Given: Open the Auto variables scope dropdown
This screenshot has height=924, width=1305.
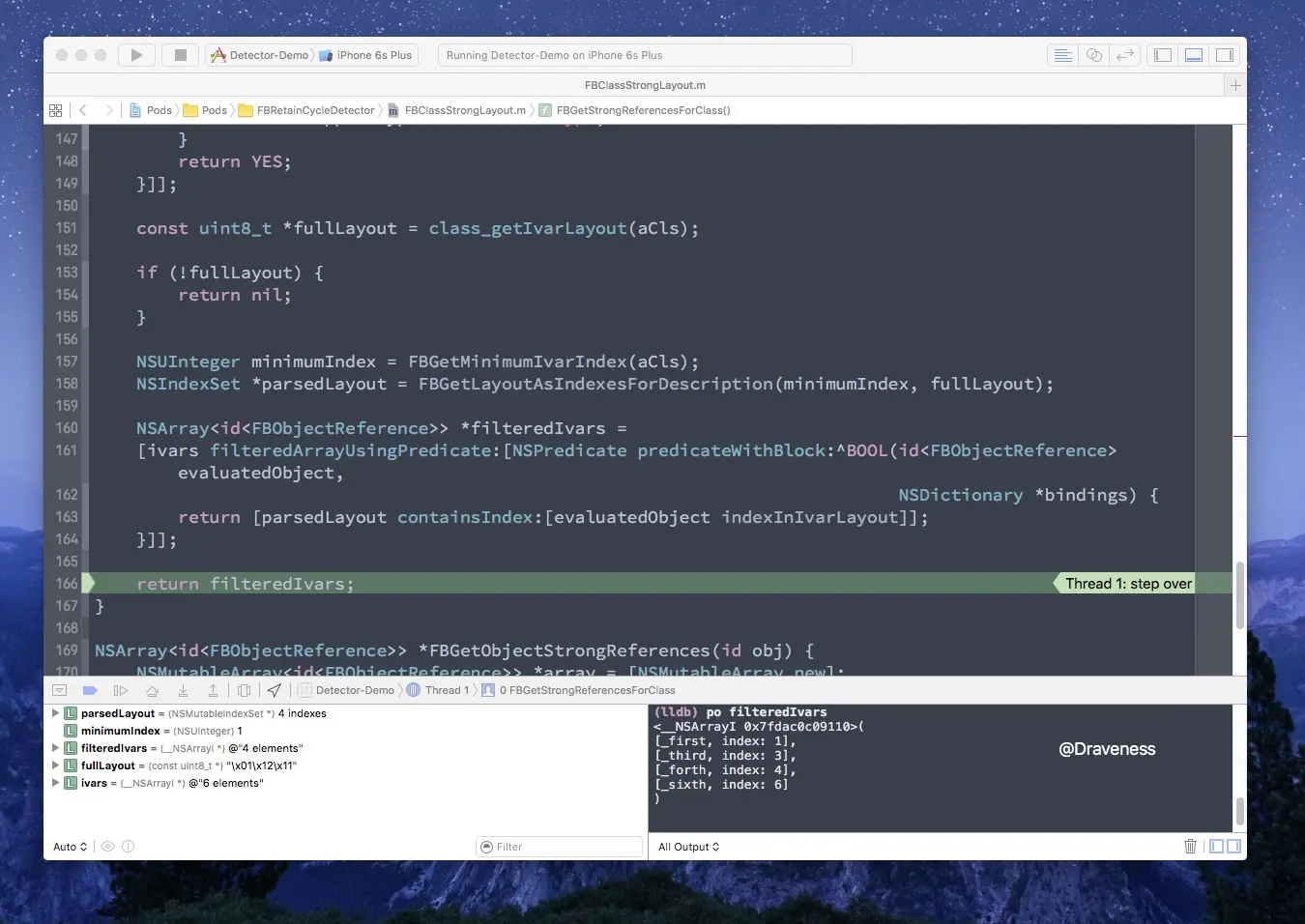Looking at the screenshot, I should pos(71,847).
